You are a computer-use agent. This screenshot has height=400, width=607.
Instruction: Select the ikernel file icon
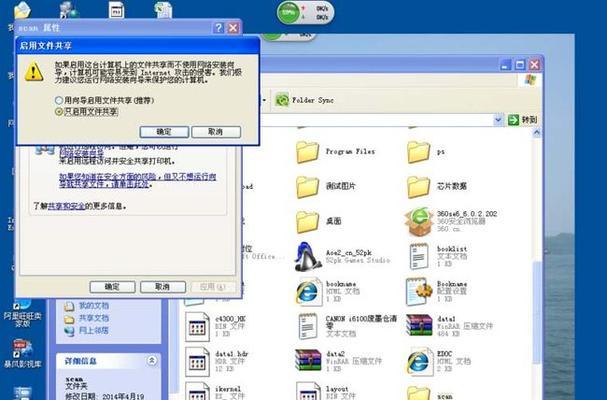point(197,391)
